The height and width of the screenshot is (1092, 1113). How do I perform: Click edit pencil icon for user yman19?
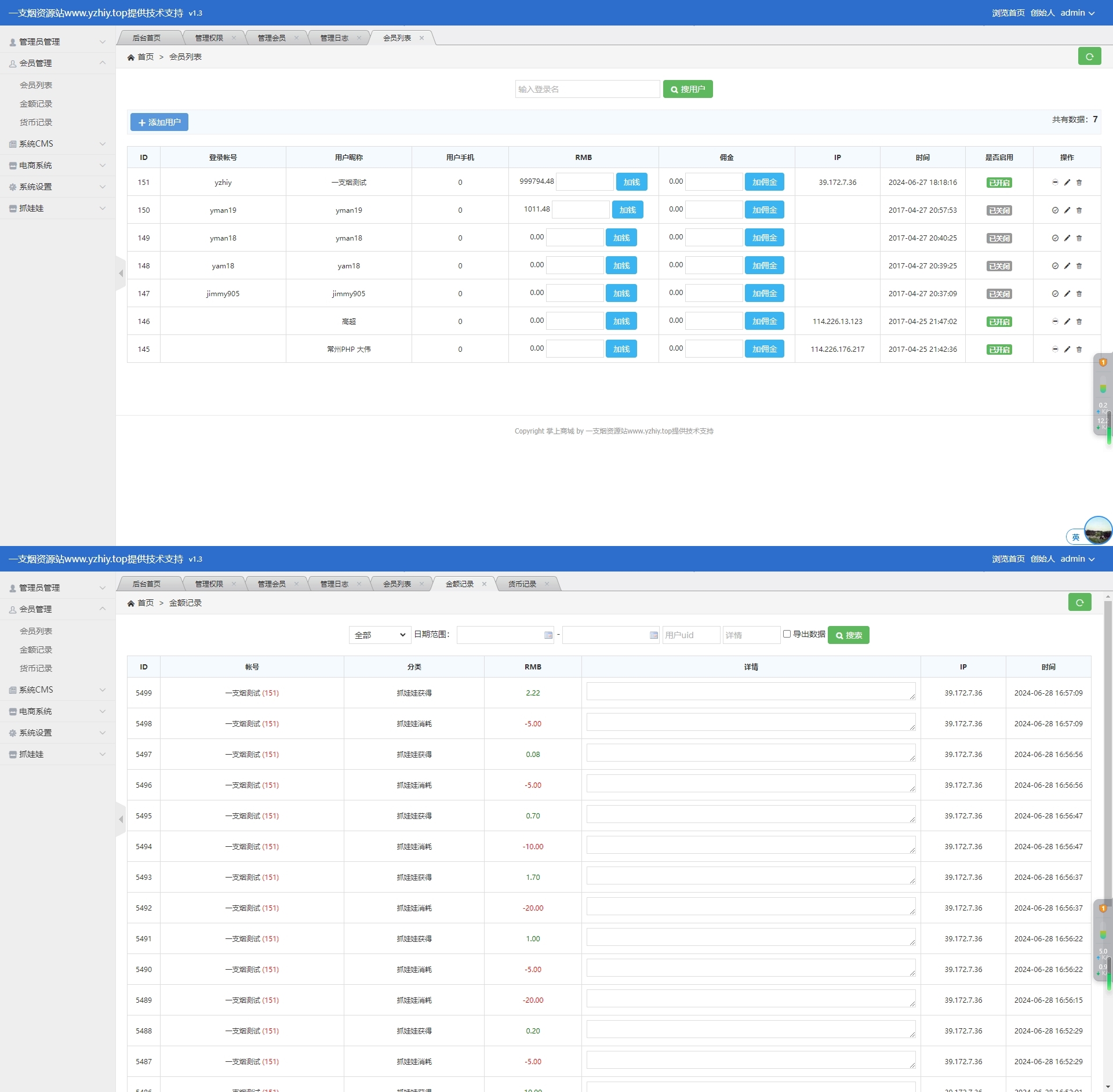pyautogui.click(x=1067, y=210)
